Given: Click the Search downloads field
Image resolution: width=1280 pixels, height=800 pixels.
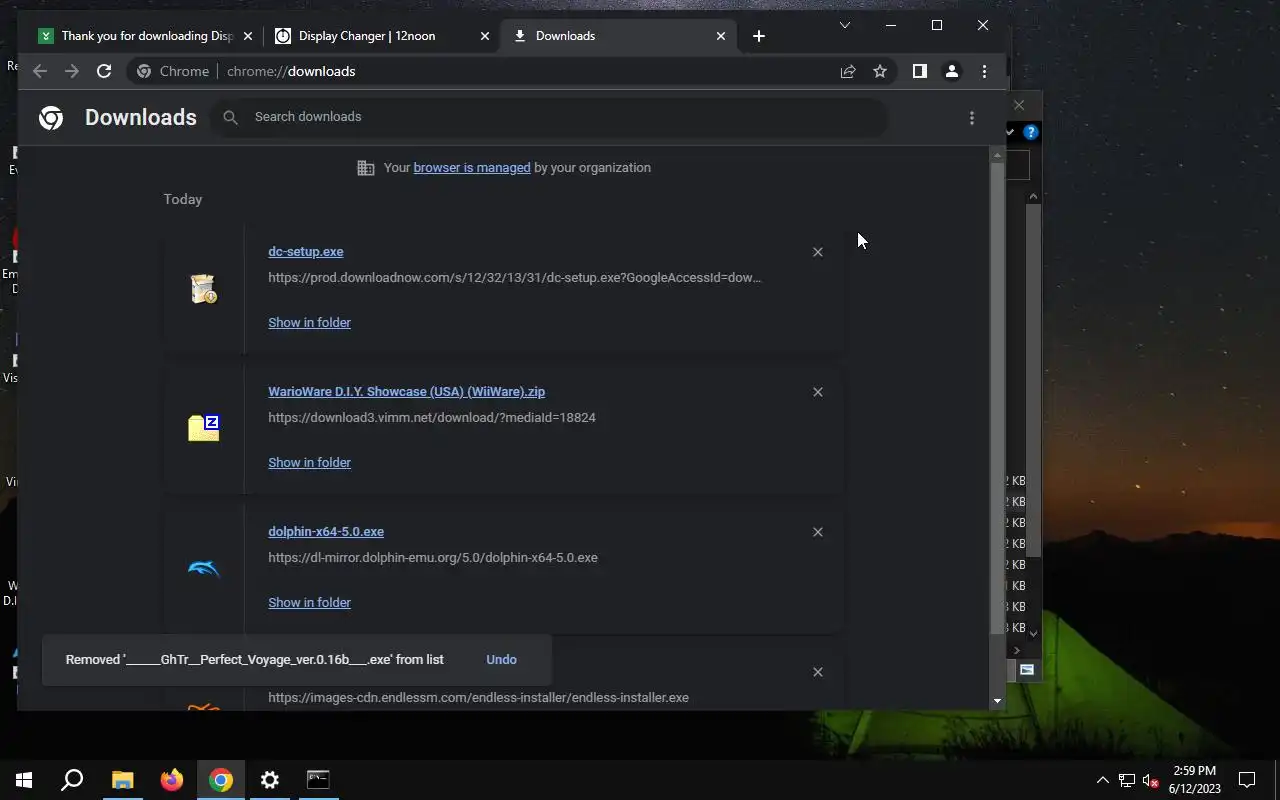Looking at the screenshot, I should coord(548,117).
